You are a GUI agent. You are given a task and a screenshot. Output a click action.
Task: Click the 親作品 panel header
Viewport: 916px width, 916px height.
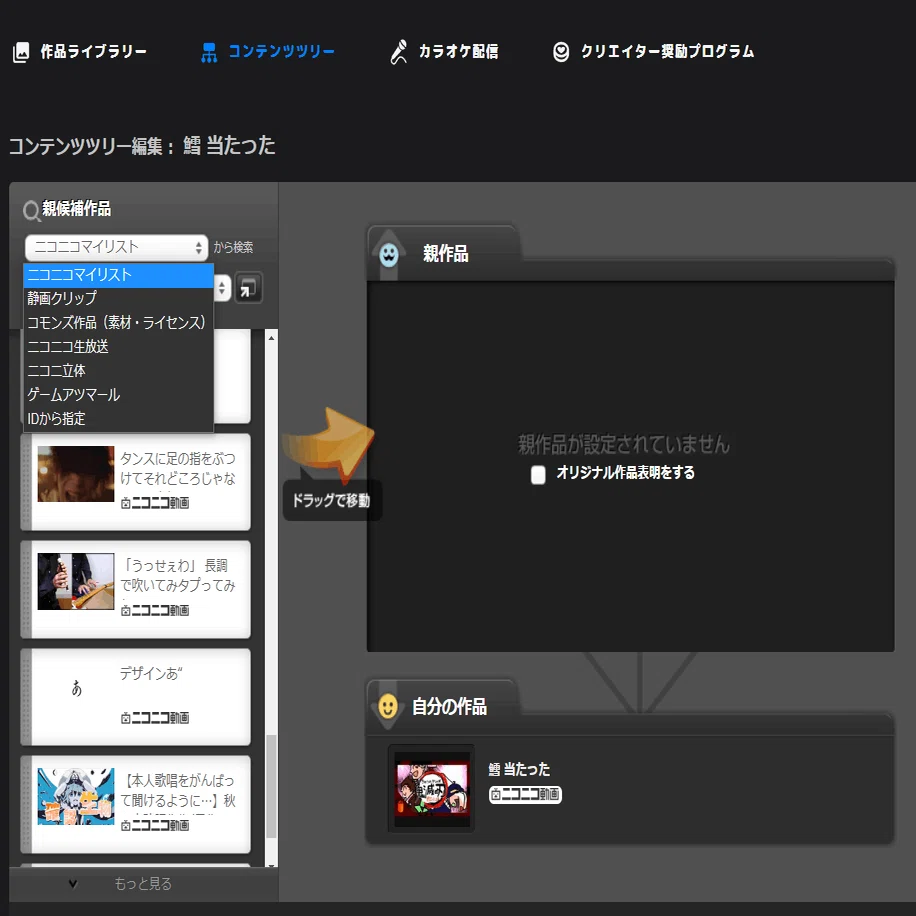pyautogui.click(x=445, y=254)
